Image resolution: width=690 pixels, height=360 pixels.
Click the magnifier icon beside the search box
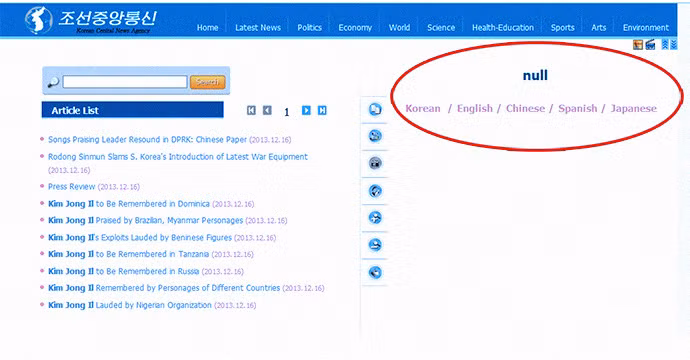click(x=53, y=82)
